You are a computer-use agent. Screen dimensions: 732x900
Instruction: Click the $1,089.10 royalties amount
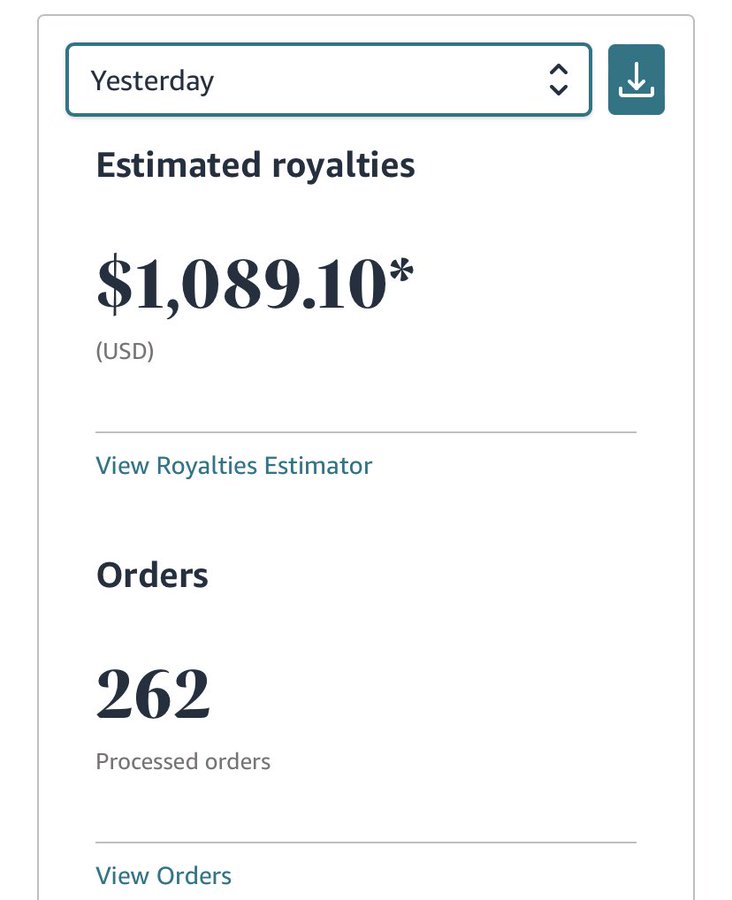(x=242, y=285)
